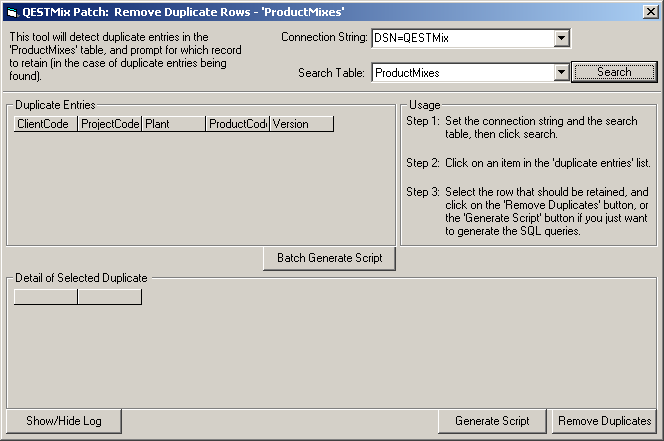Click second blank column header in detail grid
Screen dimensions: 664x441
coord(109,297)
